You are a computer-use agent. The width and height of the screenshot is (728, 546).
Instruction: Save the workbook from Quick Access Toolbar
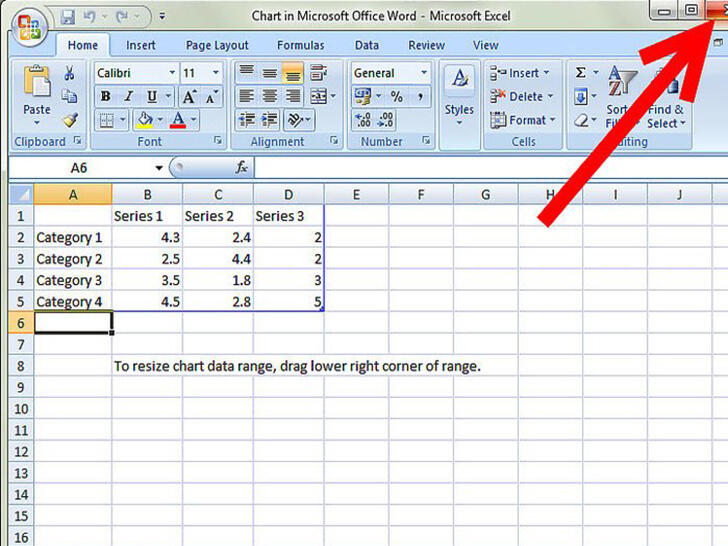click(x=68, y=17)
